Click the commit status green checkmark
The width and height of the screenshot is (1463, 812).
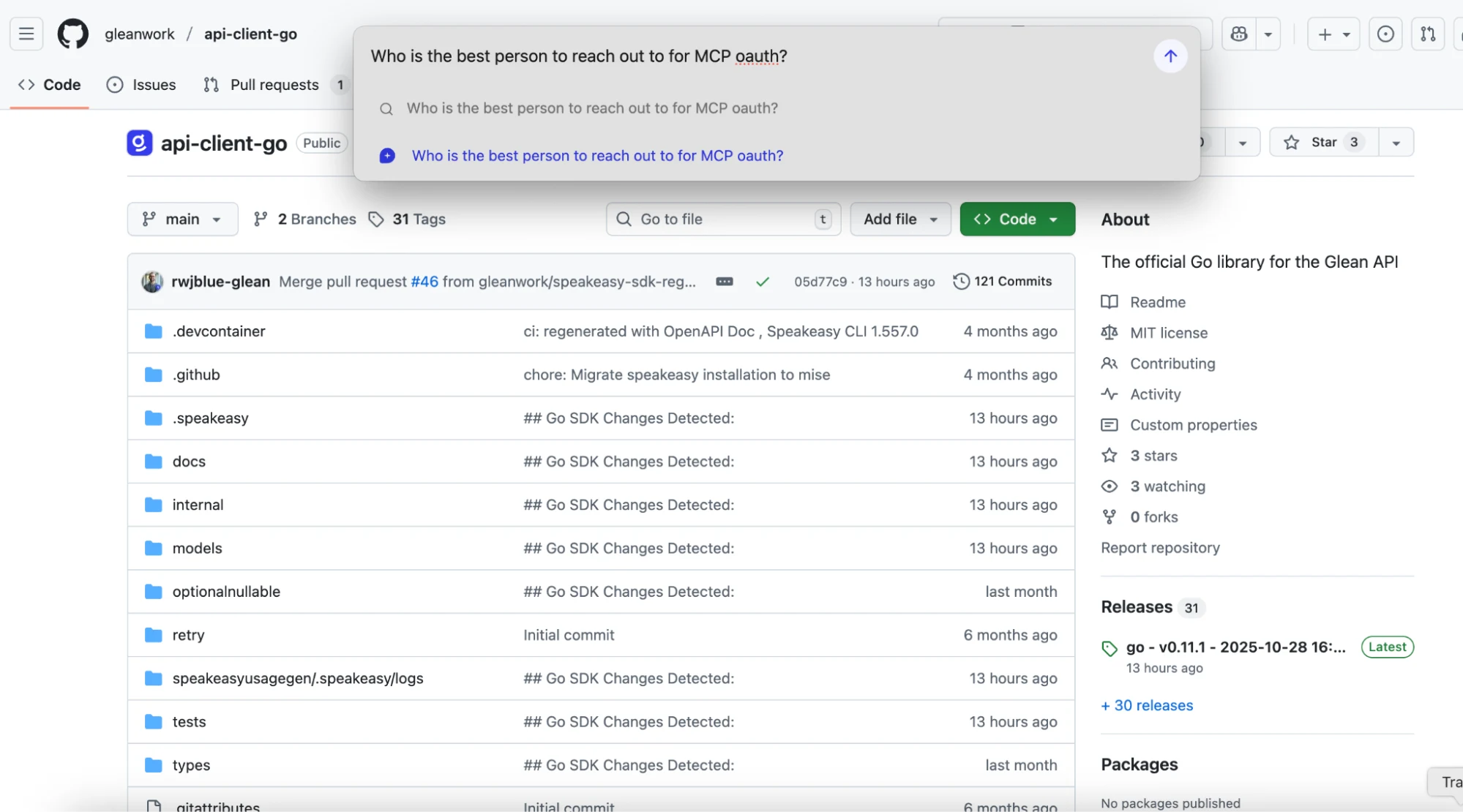tap(763, 282)
